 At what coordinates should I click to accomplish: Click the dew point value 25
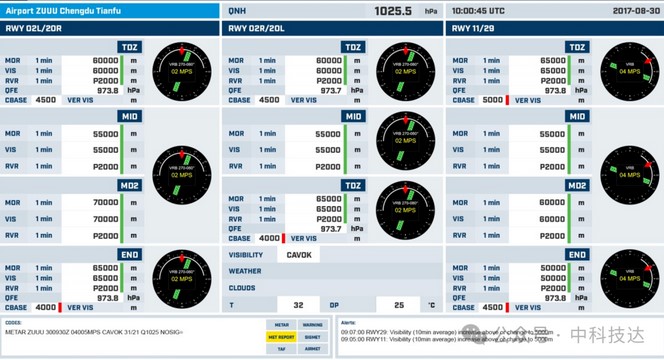pos(399,305)
